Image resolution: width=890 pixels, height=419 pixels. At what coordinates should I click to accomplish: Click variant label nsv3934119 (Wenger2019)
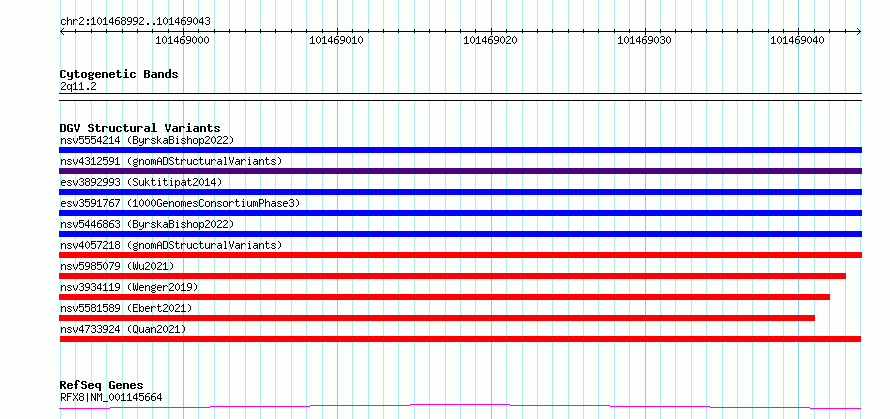coord(129,287)
